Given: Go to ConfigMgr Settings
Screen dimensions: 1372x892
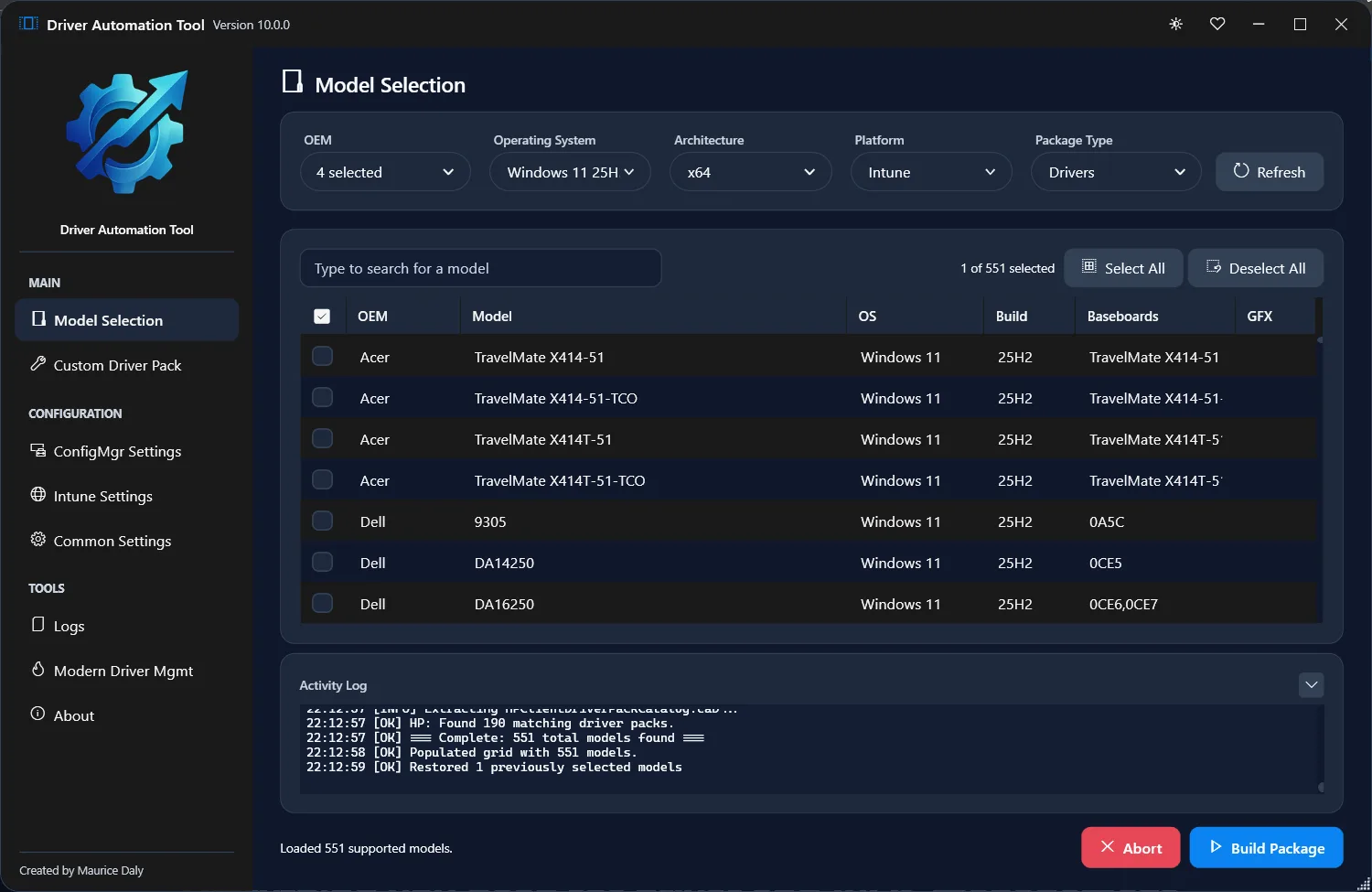Looking at the screenshot, I should pos(127,451).
